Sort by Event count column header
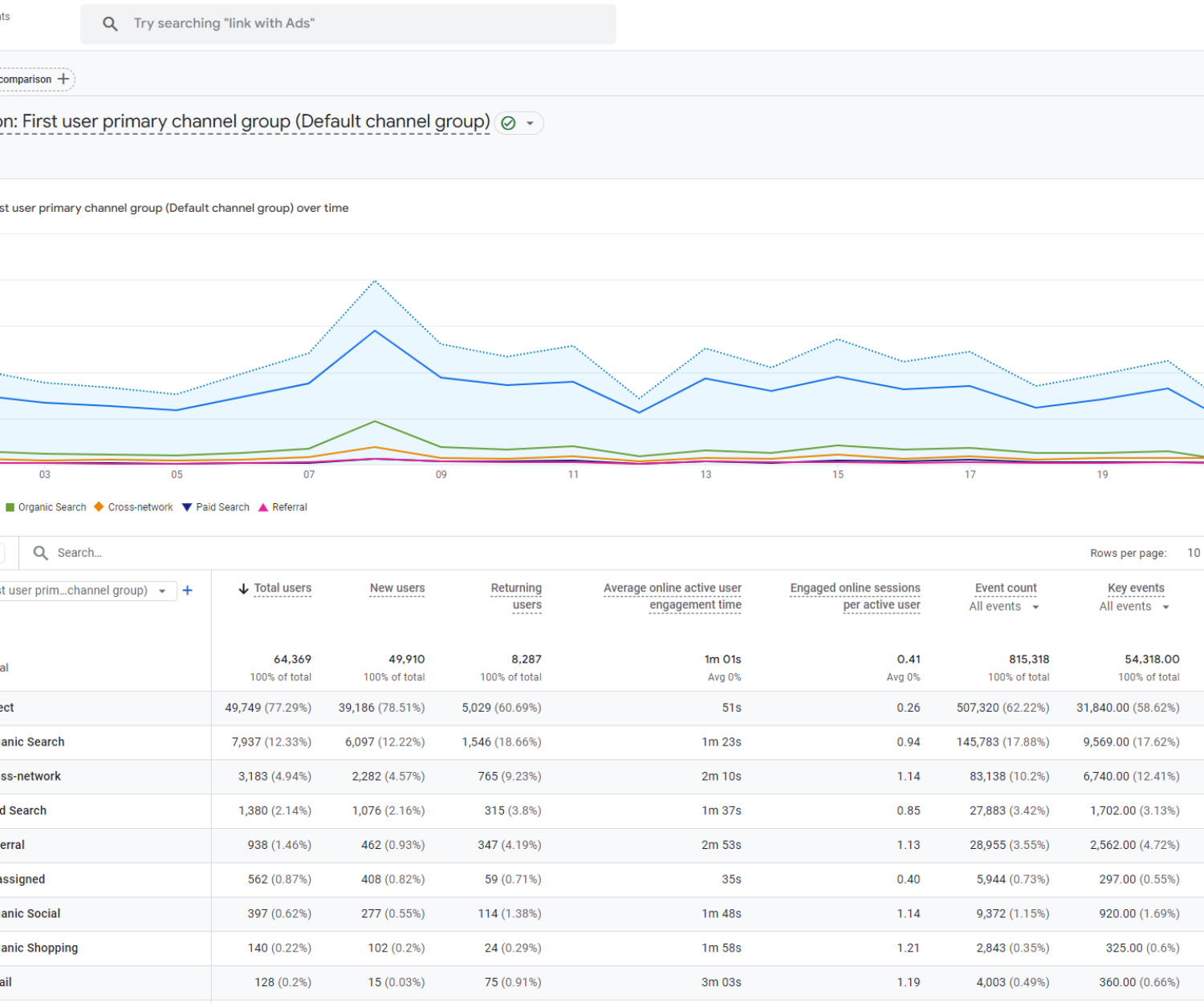This screenshot has width=1204, height=1003. coord(1006,588)
